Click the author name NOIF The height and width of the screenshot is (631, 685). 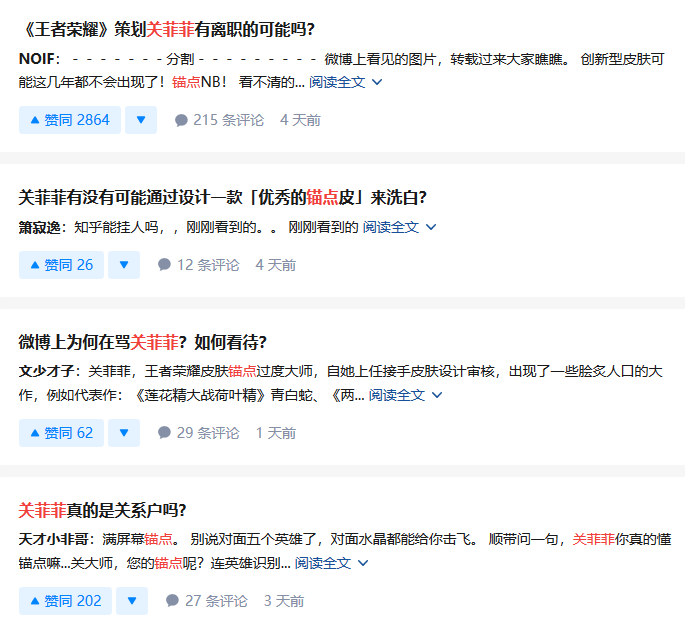pyautogui.click(x=37, y=59)
